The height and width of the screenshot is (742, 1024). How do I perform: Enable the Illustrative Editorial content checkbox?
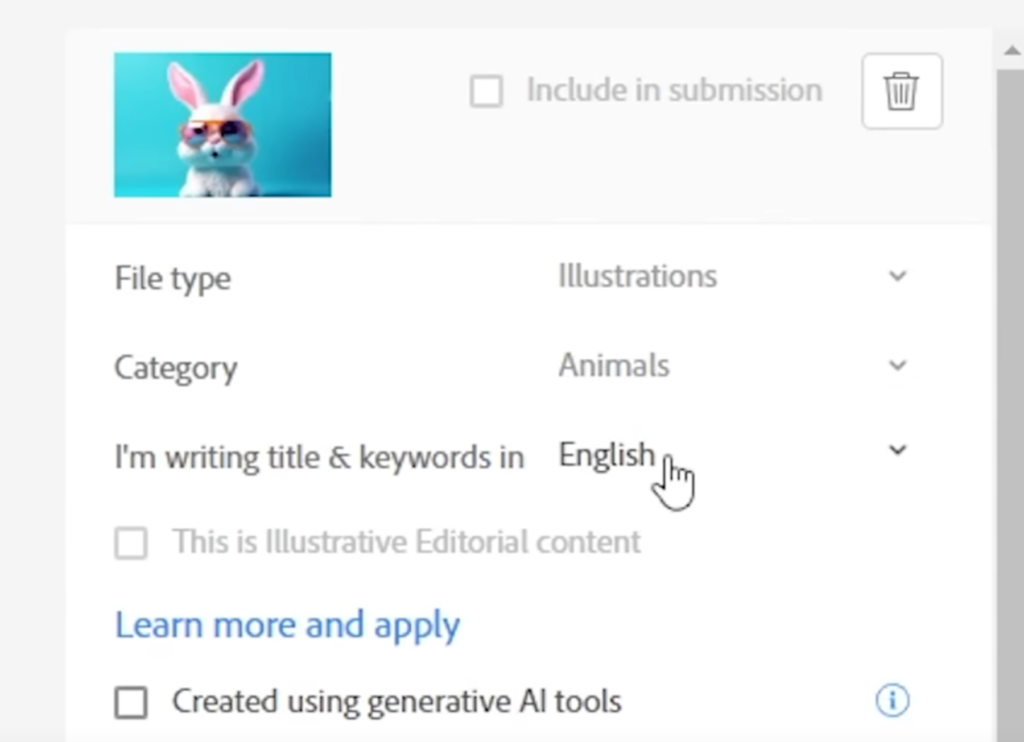click(x=131, y=543)
